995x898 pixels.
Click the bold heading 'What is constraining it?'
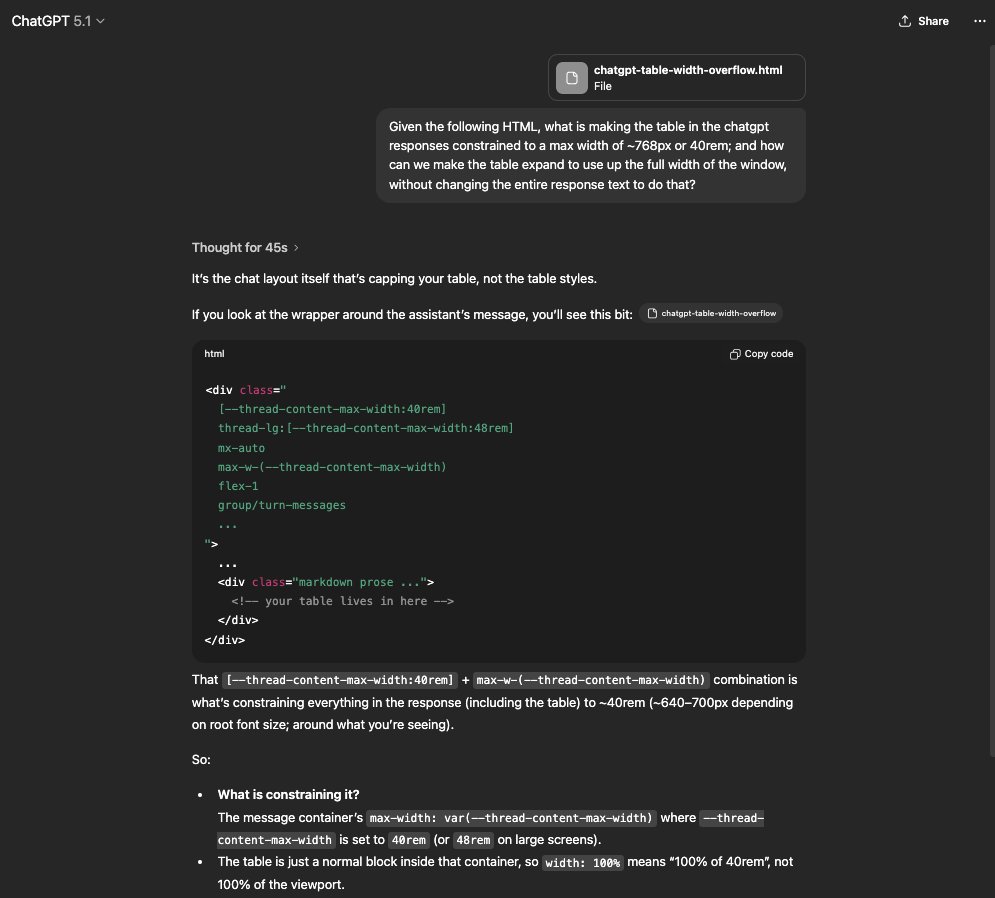pyautogui.click(x=288, y=795)
